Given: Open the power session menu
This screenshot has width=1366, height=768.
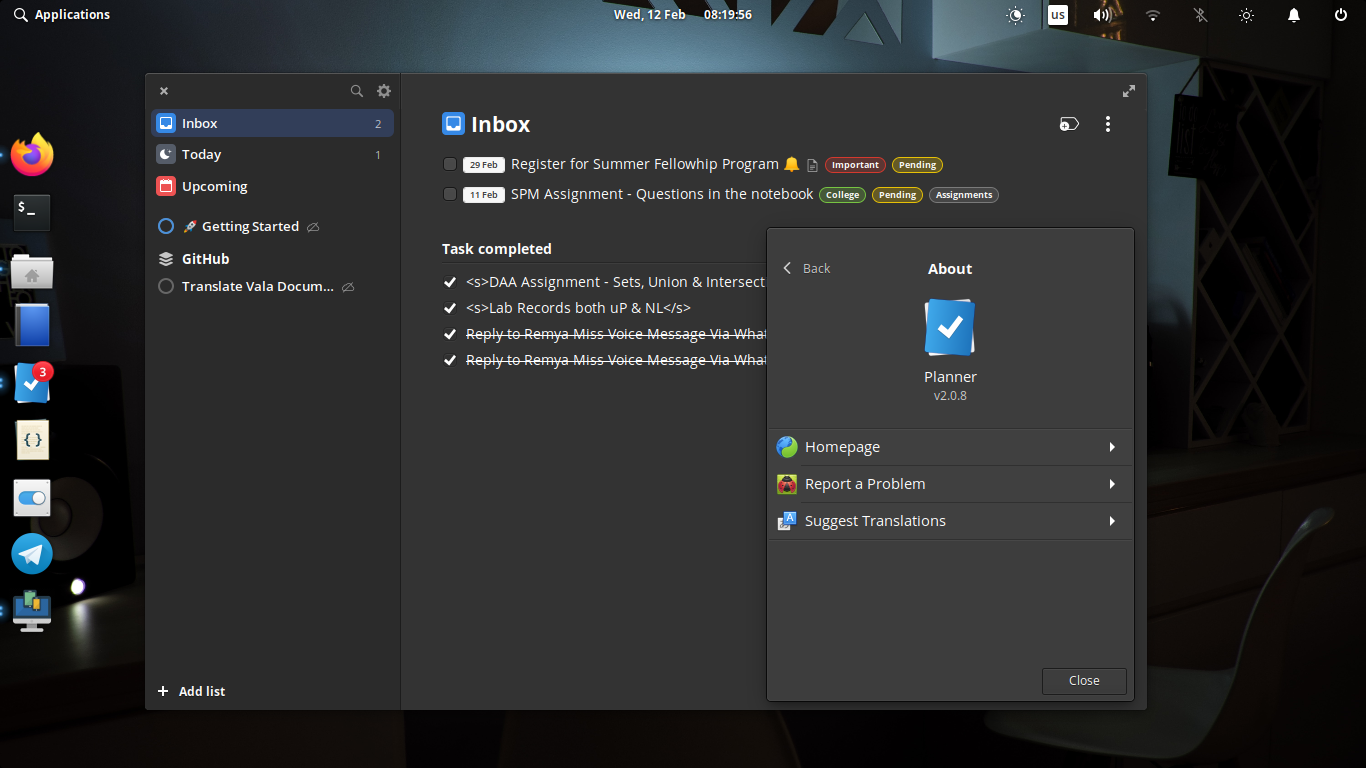Looking at the screenshot, I should (x=1341, y=15).
